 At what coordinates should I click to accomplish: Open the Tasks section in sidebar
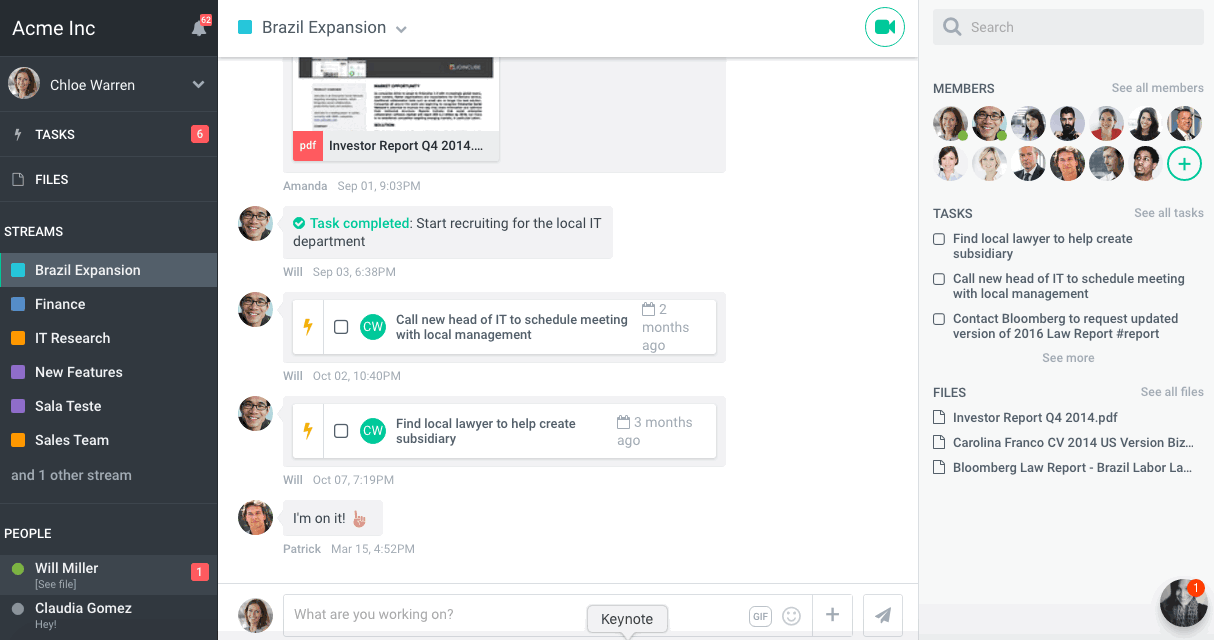(x=55, y=134)
